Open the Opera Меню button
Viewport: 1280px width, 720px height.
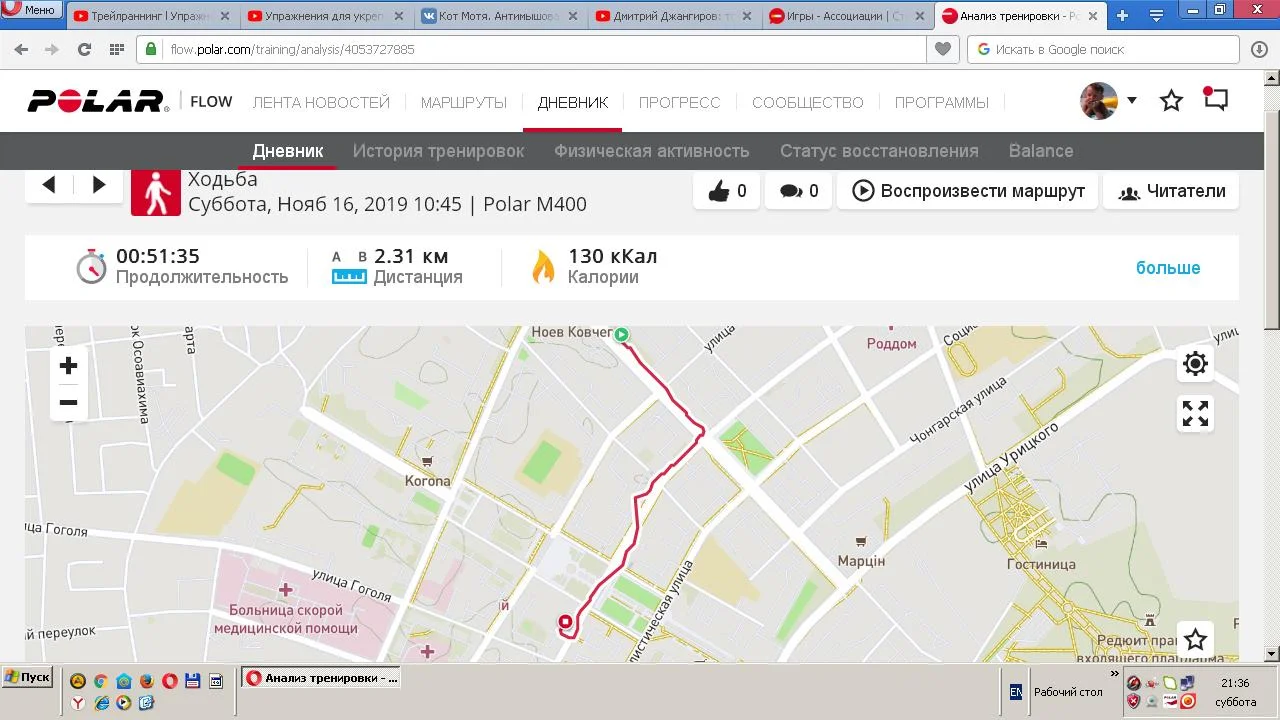point(30,10)
